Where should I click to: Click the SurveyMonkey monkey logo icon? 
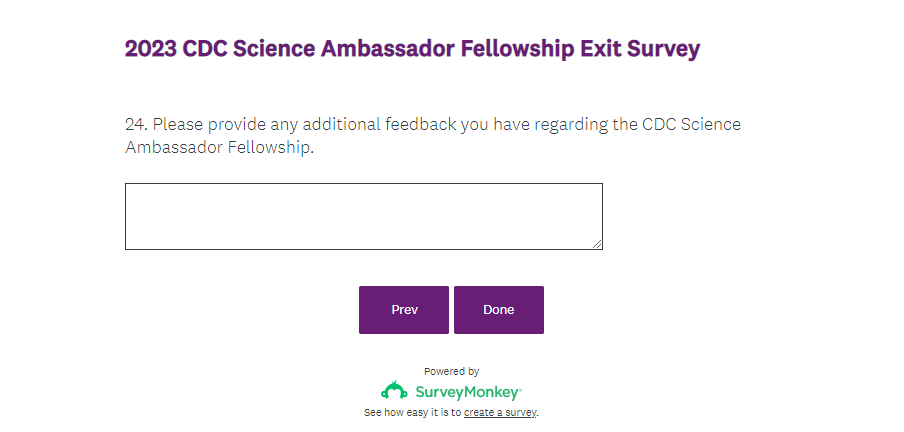393,391
